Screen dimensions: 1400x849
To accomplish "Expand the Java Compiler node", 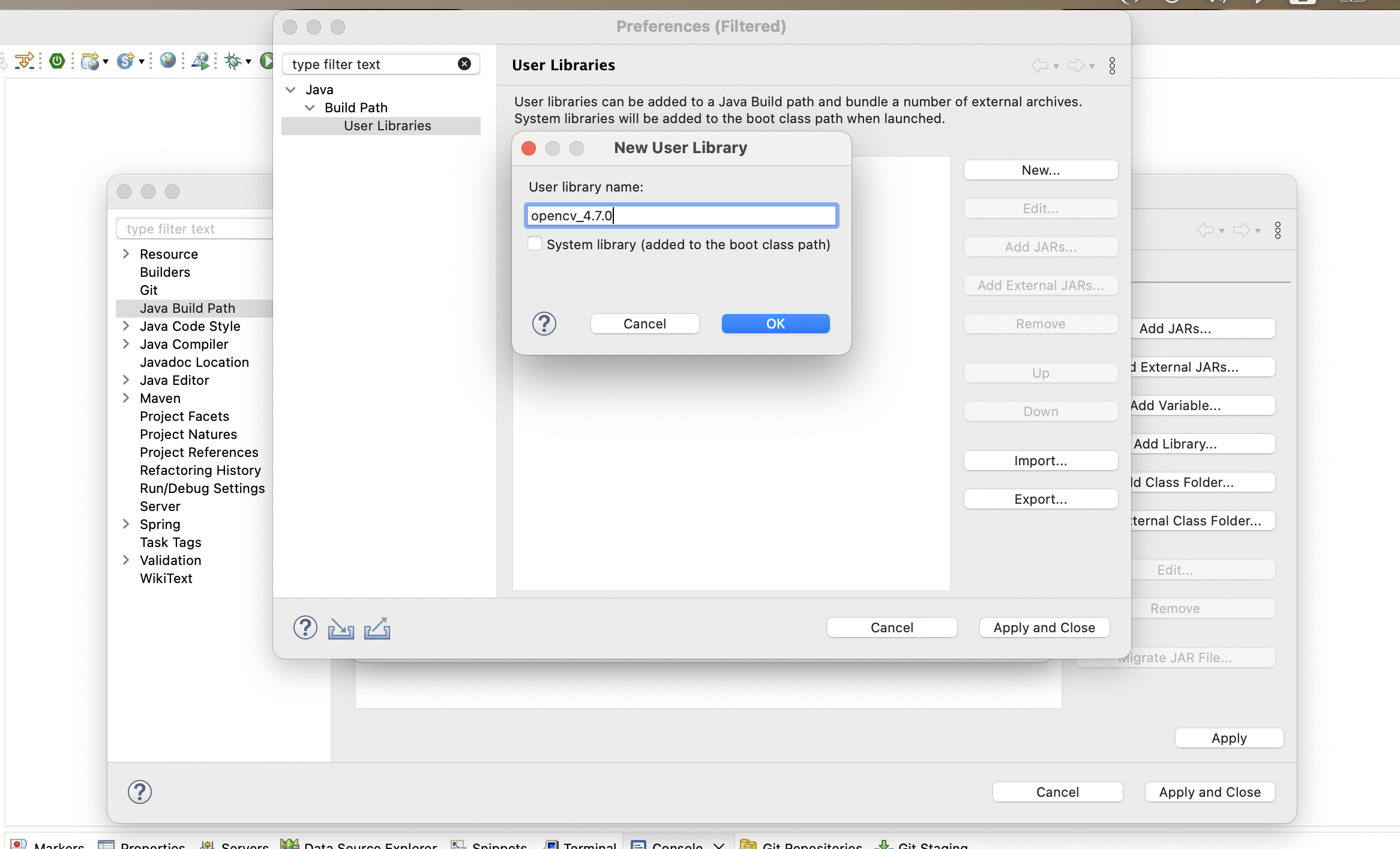I will (126, 343).
